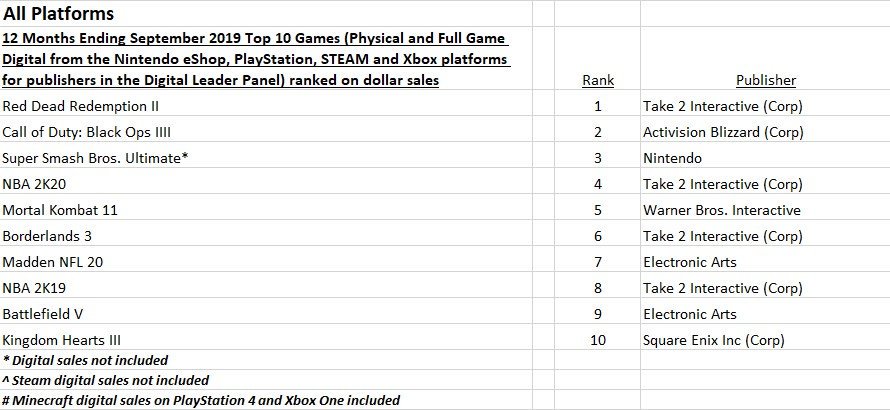Viewport: 890px width, 410px height.
Task: Select the "Square Enix Inc (Corp)" cell
Action: pyautogui.click(x=714, y=340)
